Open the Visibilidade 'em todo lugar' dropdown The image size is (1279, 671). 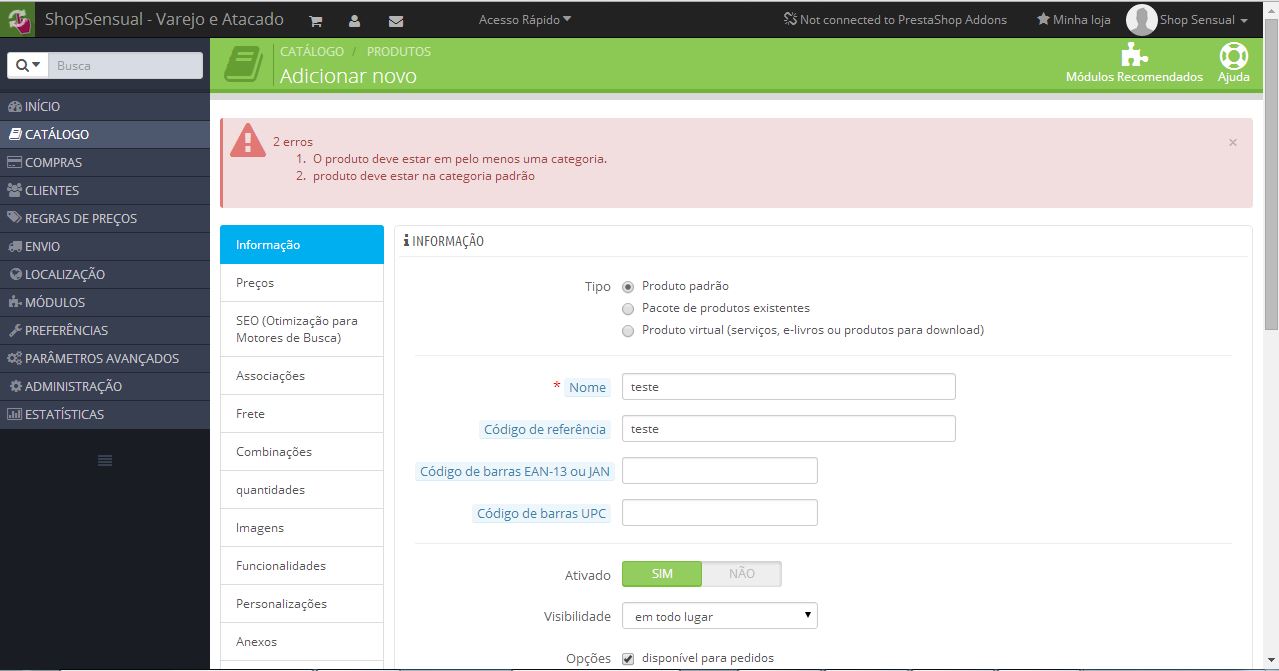point(720,616)
